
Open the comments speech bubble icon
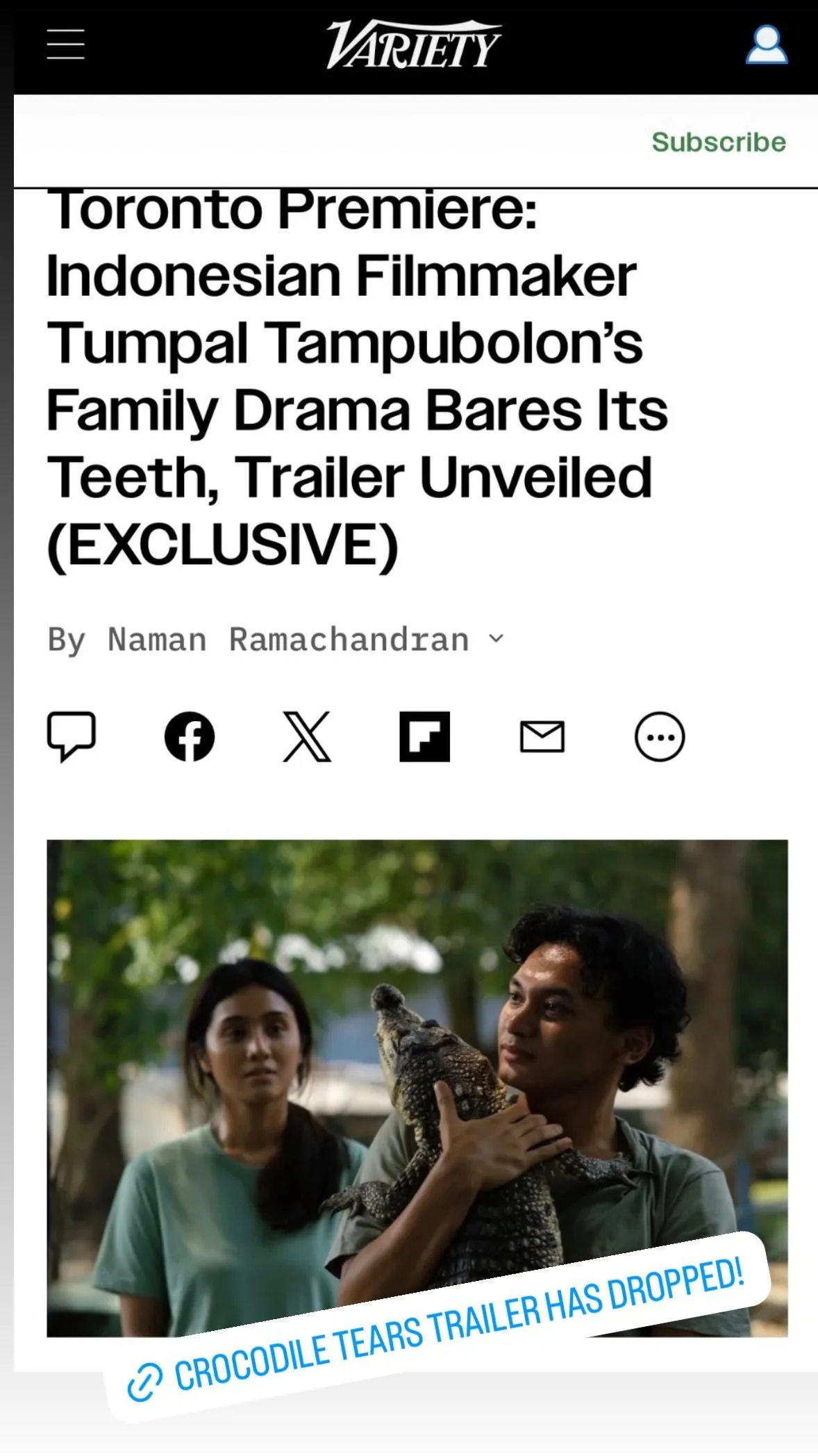71,736
